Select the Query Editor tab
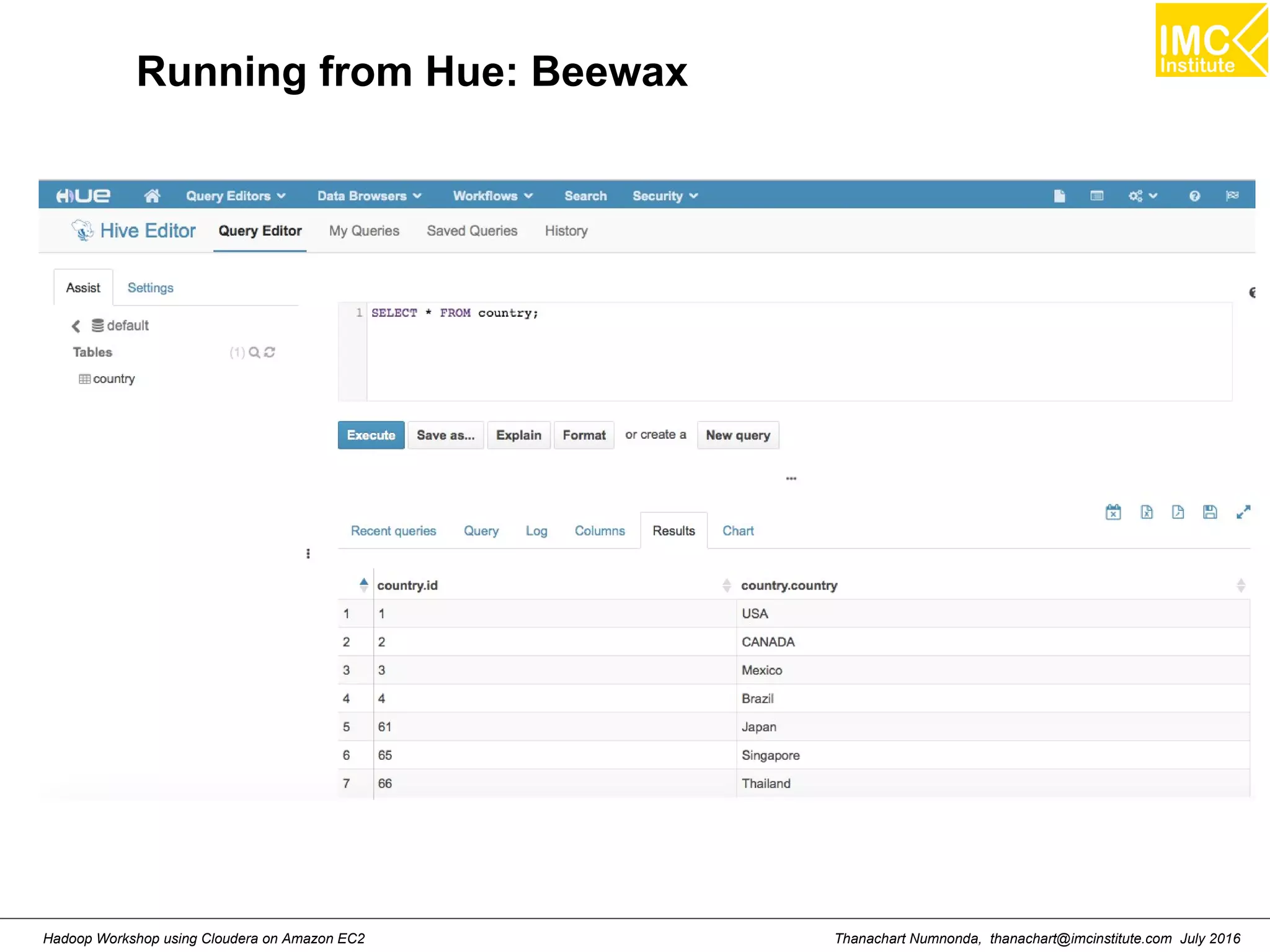The width and height of the screenshot is (1270, 952). coord(260,231)
